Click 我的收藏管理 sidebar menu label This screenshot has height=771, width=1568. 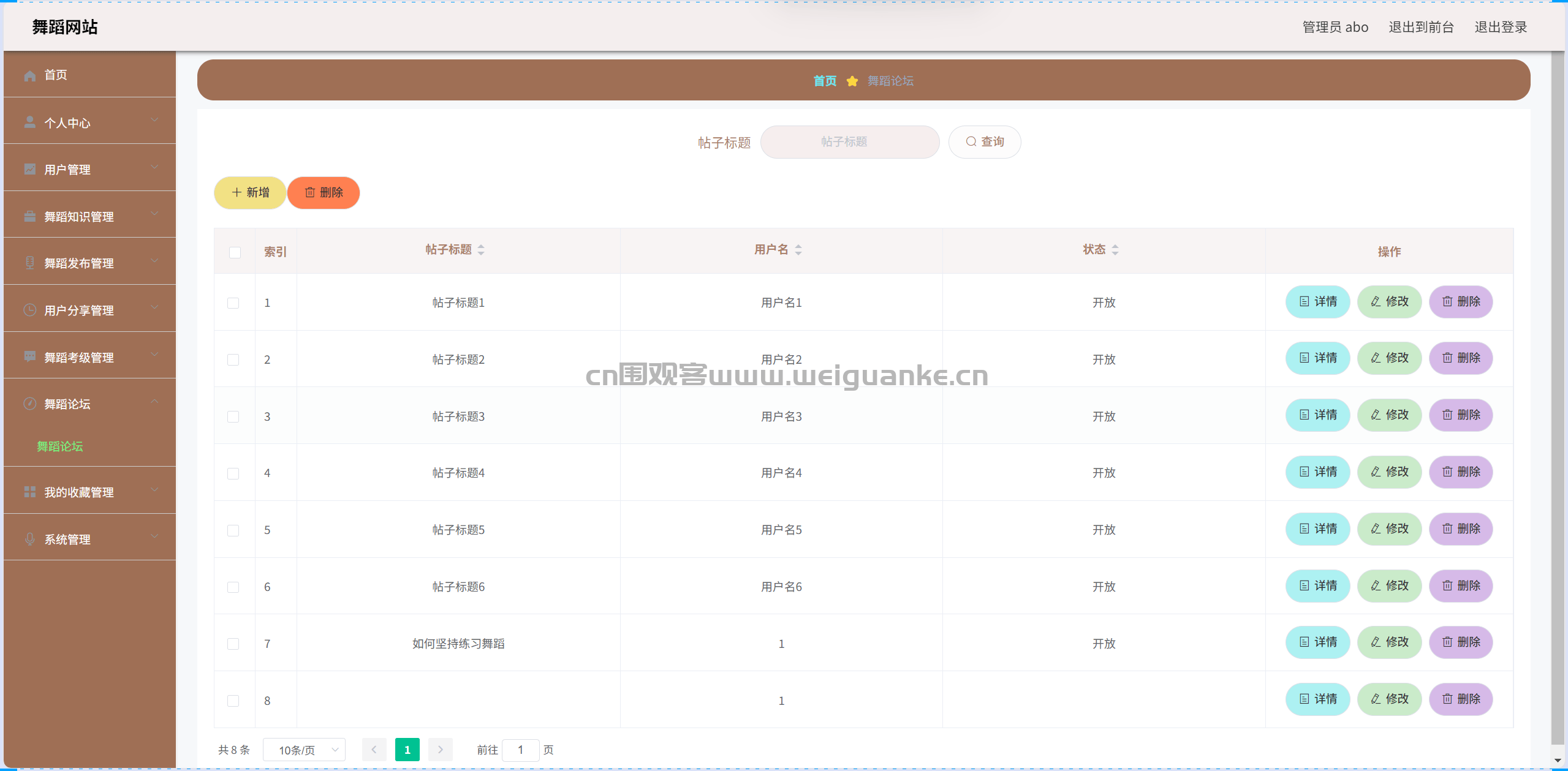coord(79,492)
